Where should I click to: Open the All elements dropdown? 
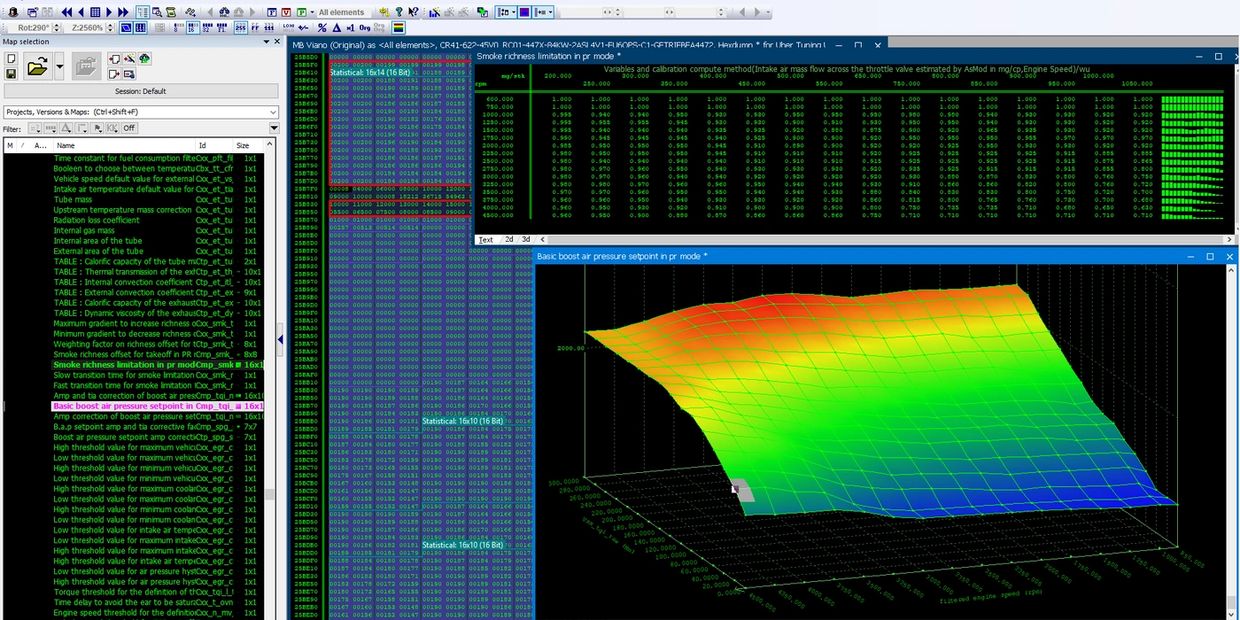pos(340,12)
